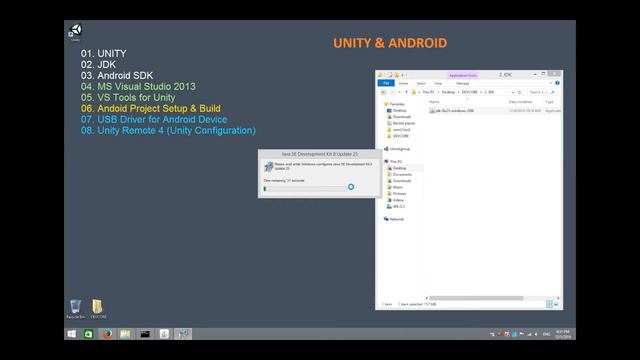Select This PC in navigation pane
Viewport: 640px width, 360px height.
coord(393,162)
